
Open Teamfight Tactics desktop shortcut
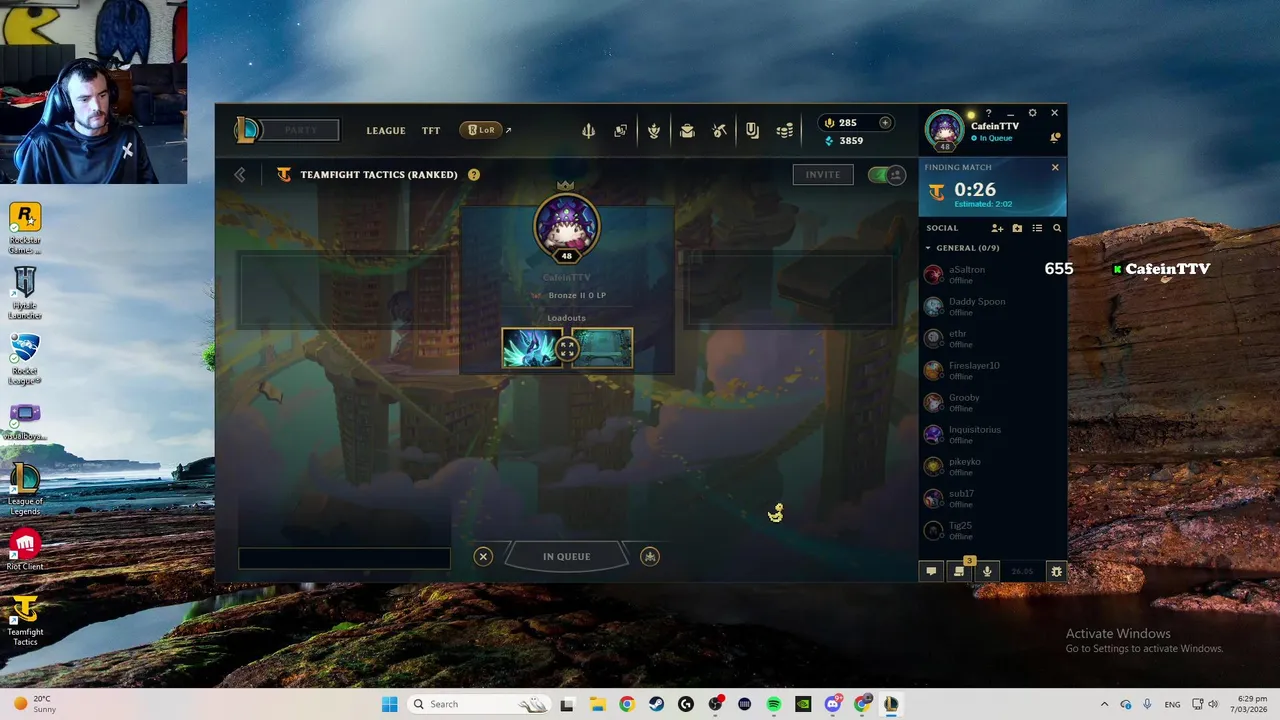pos(25,620)
